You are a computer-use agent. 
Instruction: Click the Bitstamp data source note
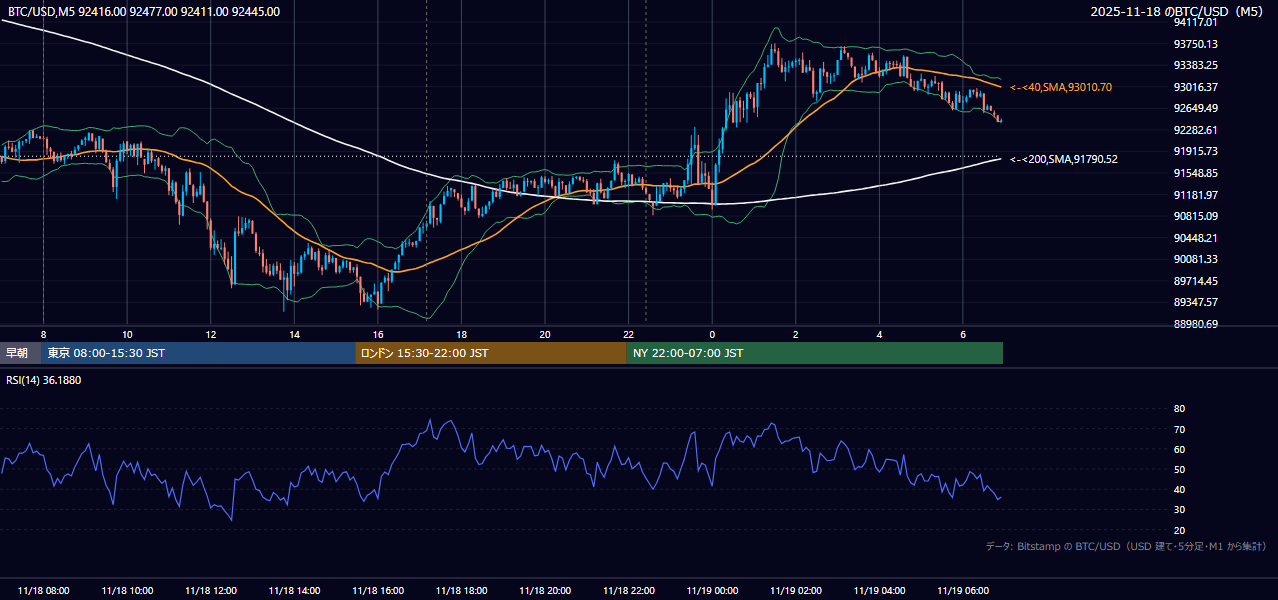[1126, 546]
